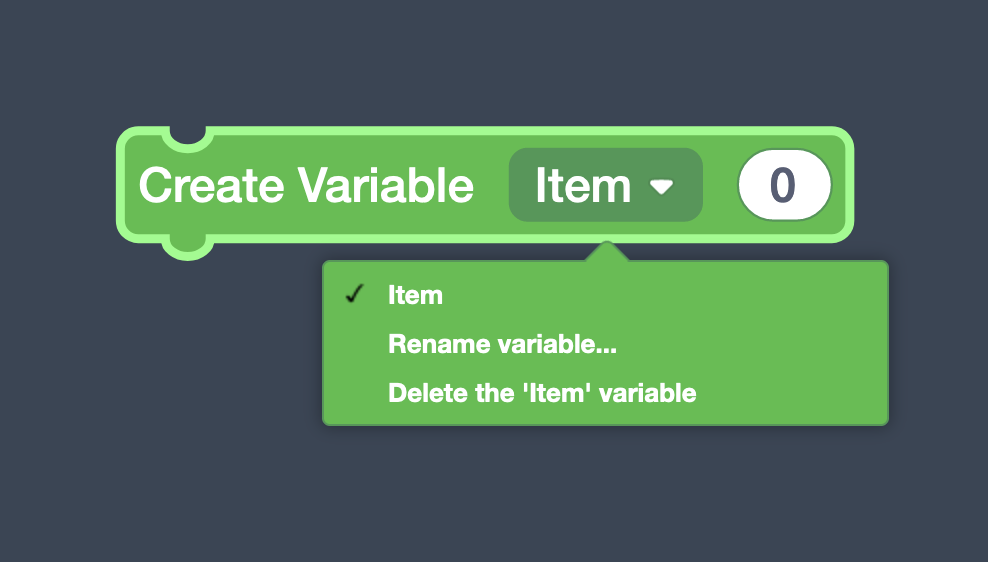Click the white caret arrow in Item field
The image size is (988, 562).
661,187
